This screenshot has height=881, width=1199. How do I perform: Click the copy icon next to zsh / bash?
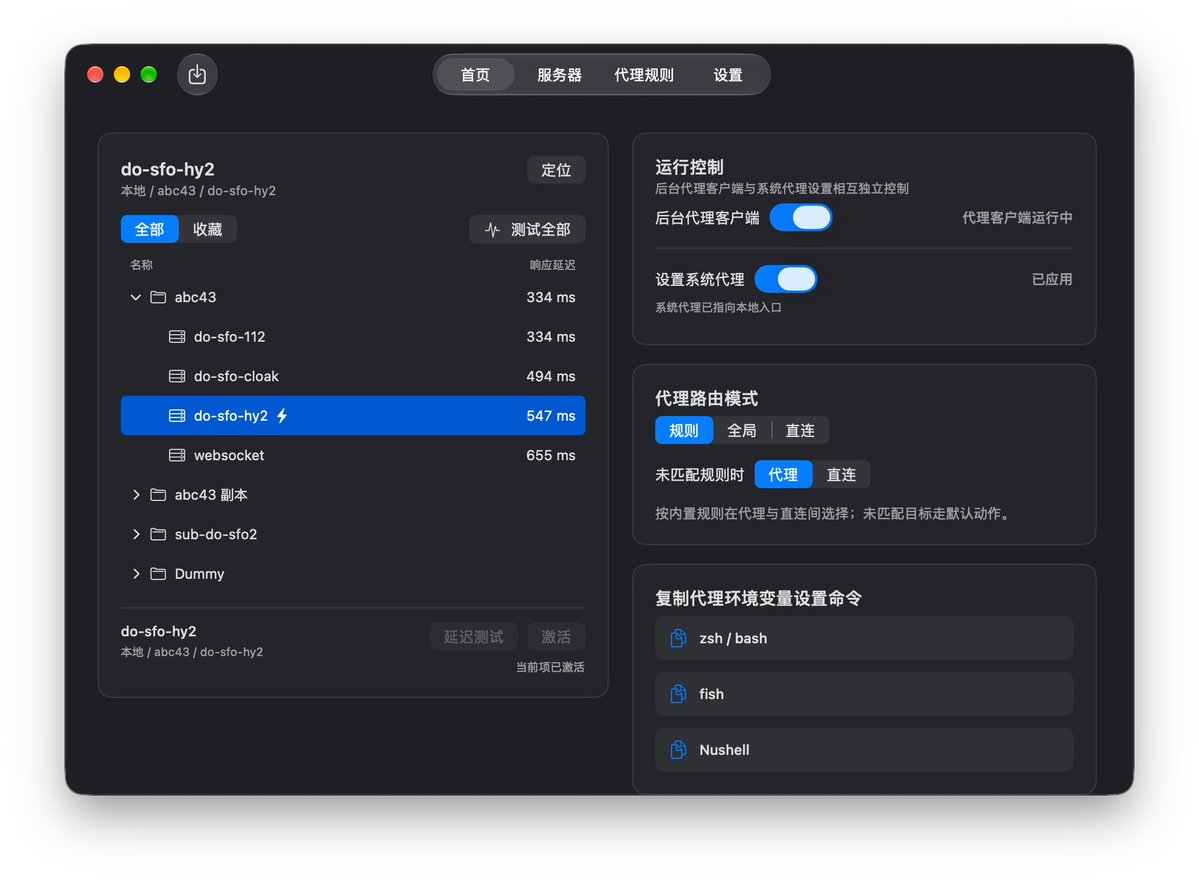678,638
